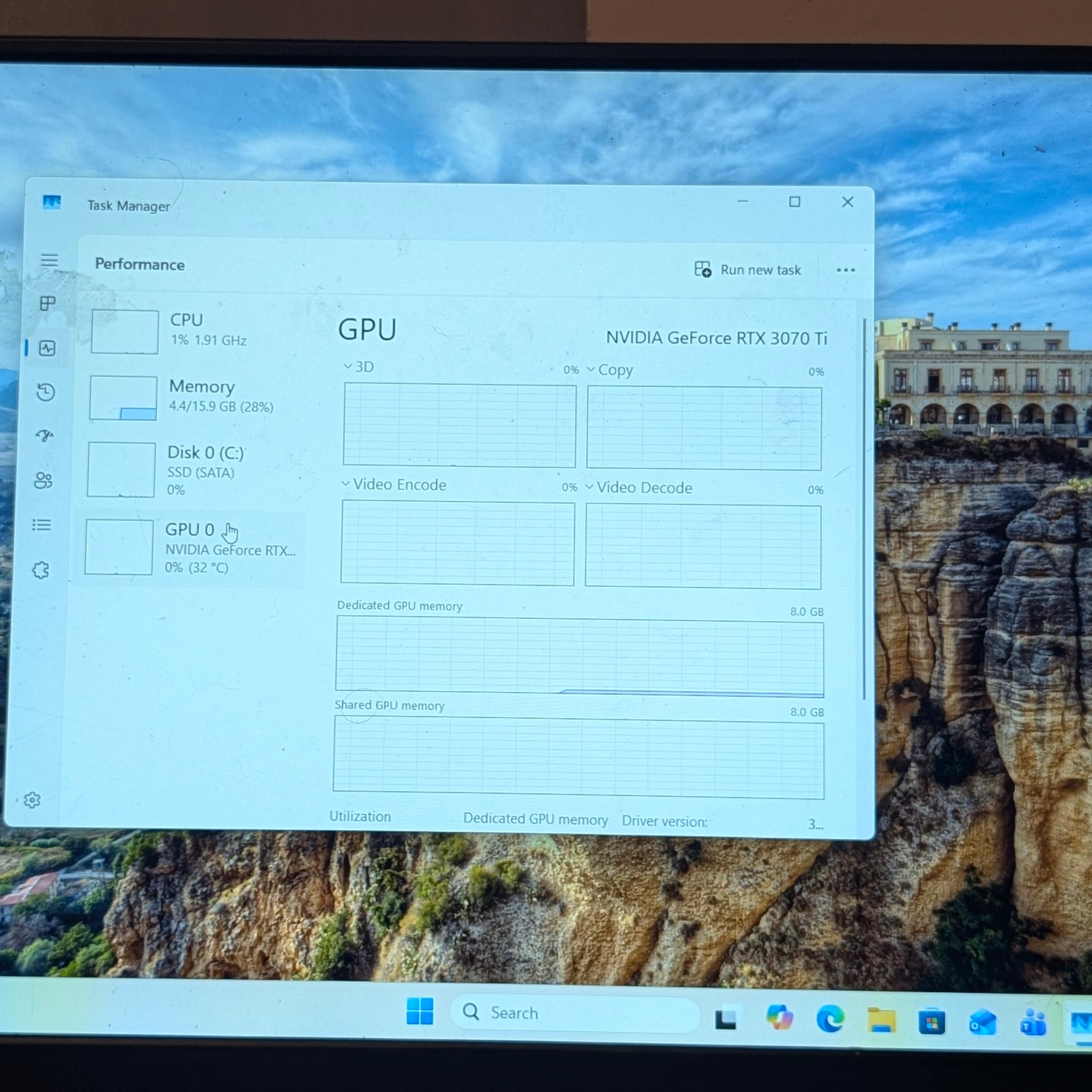Viewport: 1092px width, 1092px height.
Task: Click the 8.0 GB value above the Dedicated GPU memory graph
Action: 807,612
